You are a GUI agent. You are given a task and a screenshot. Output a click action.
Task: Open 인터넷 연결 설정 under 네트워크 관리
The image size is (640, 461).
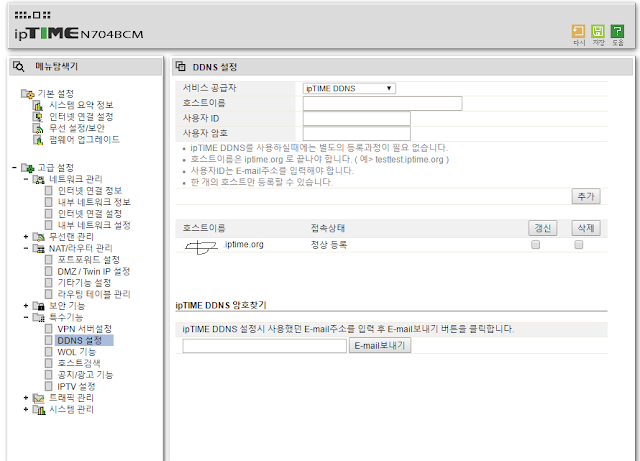point(89,214)
